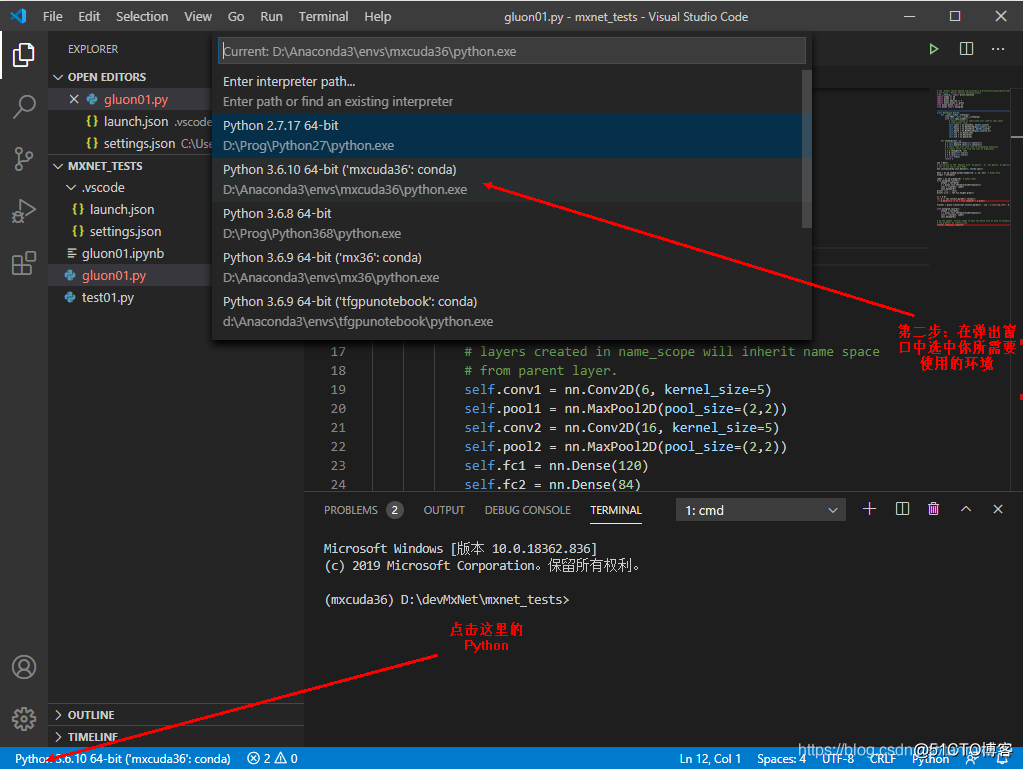Open the Manage gear icon
The image size is (1023, 769).
(x=23, y=719)
